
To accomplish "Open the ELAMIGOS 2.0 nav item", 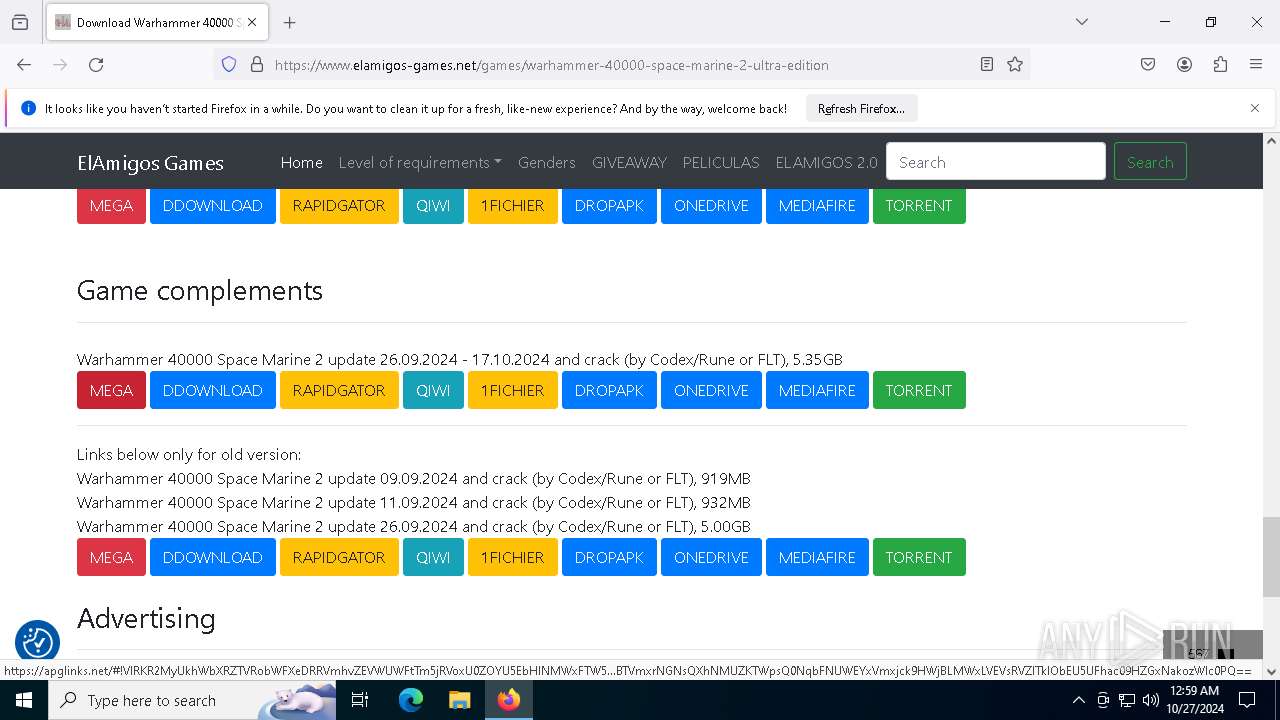I will pyautogui.click(x=826, y=162).
